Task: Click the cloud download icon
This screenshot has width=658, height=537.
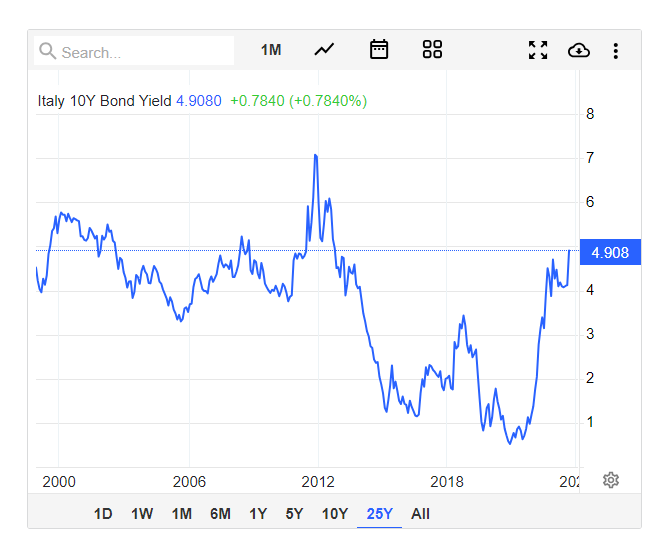Action: coord(579,50)
